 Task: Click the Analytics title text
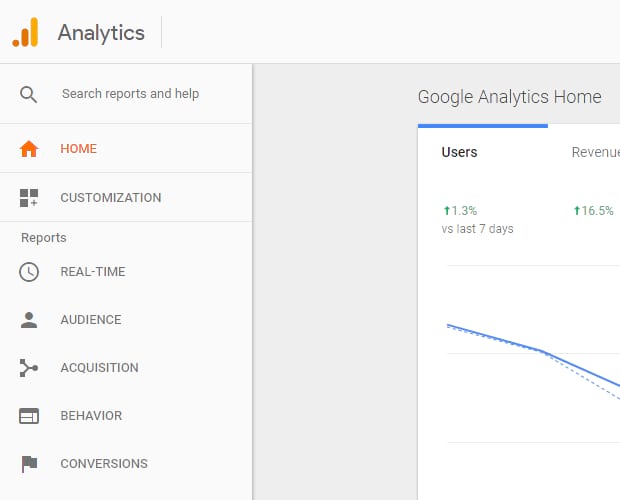[x=101, y=33]
